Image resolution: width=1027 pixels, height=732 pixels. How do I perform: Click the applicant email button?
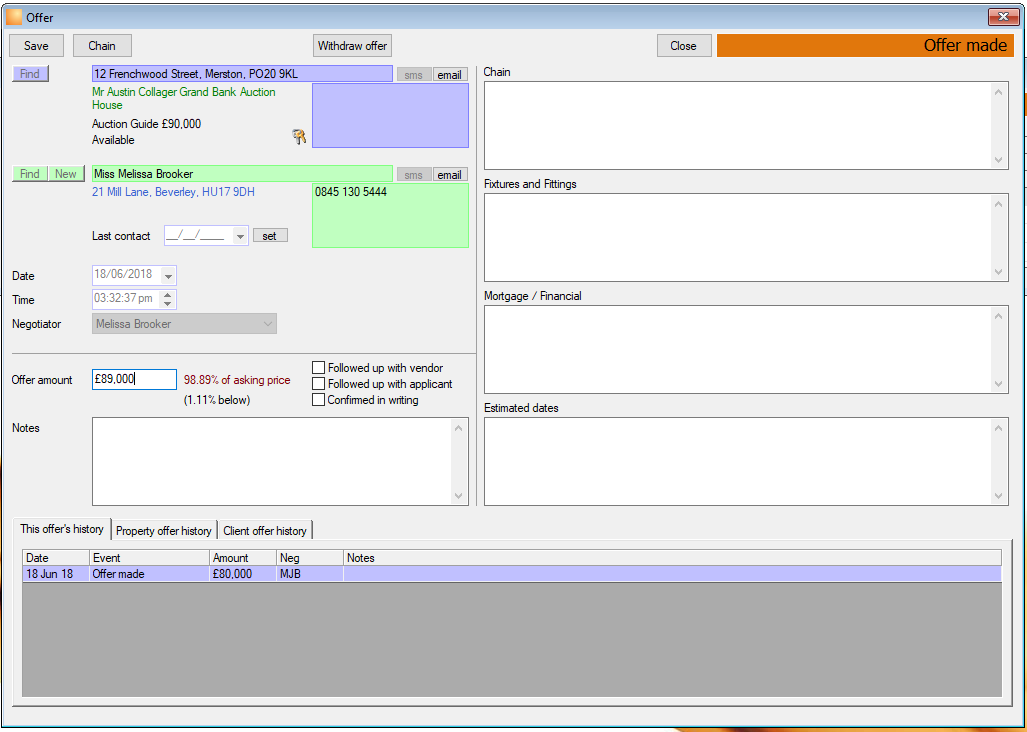[x=450, y=174]
